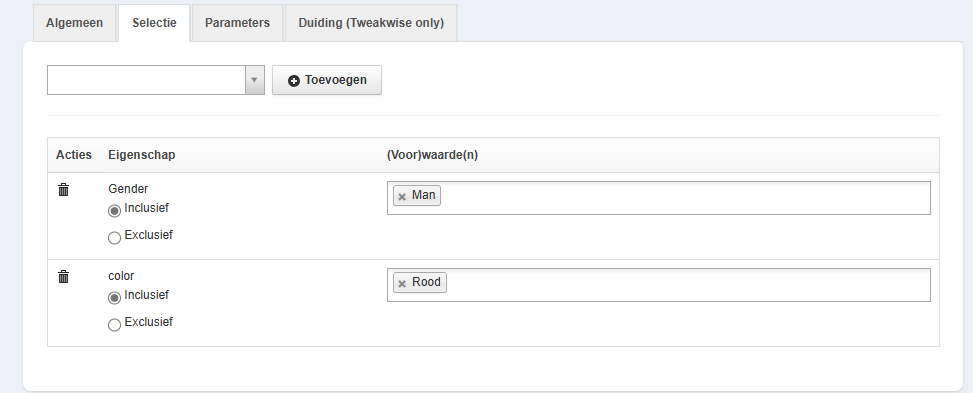Remove the Man tag using its x
Screen dimensions: 973x393
[402, 197]
